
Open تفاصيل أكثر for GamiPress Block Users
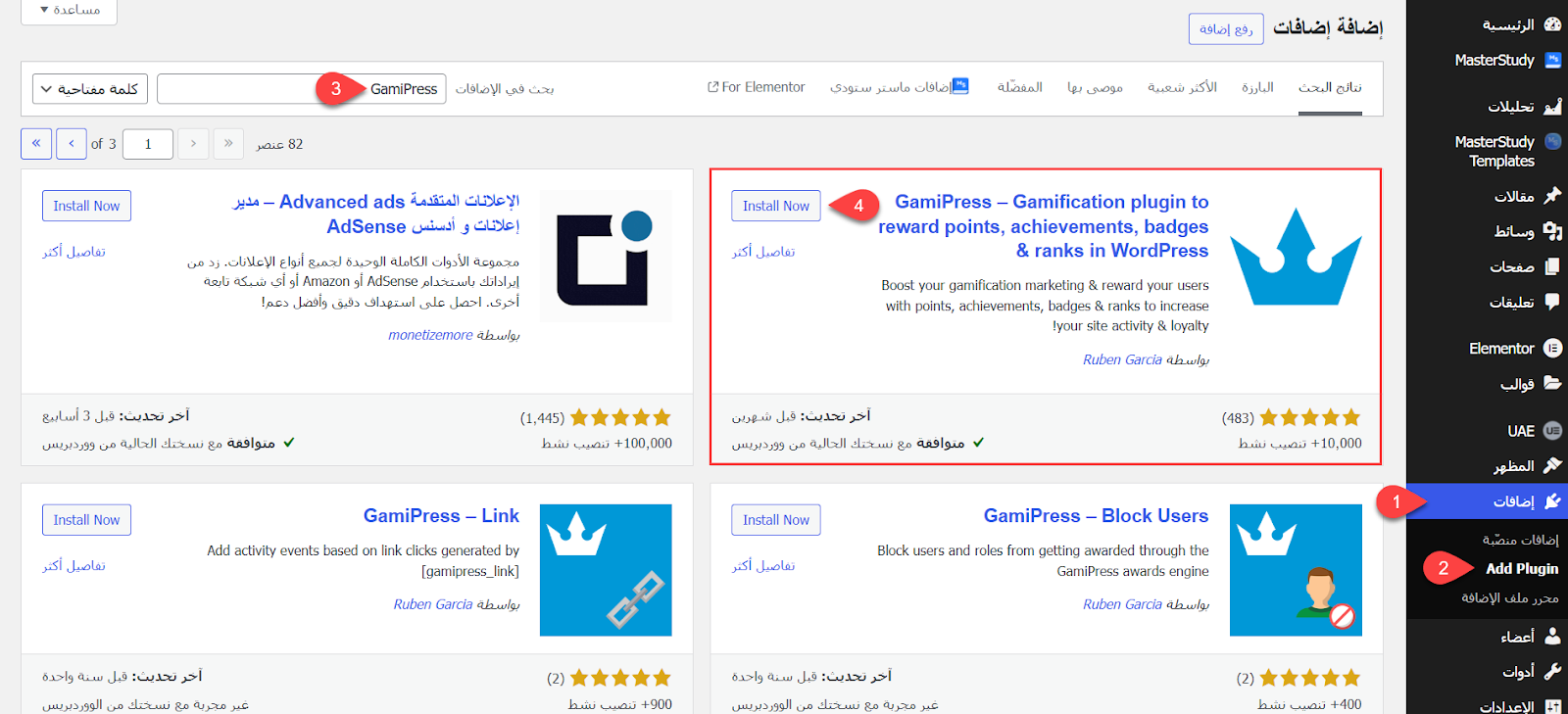tap(763, 566)
